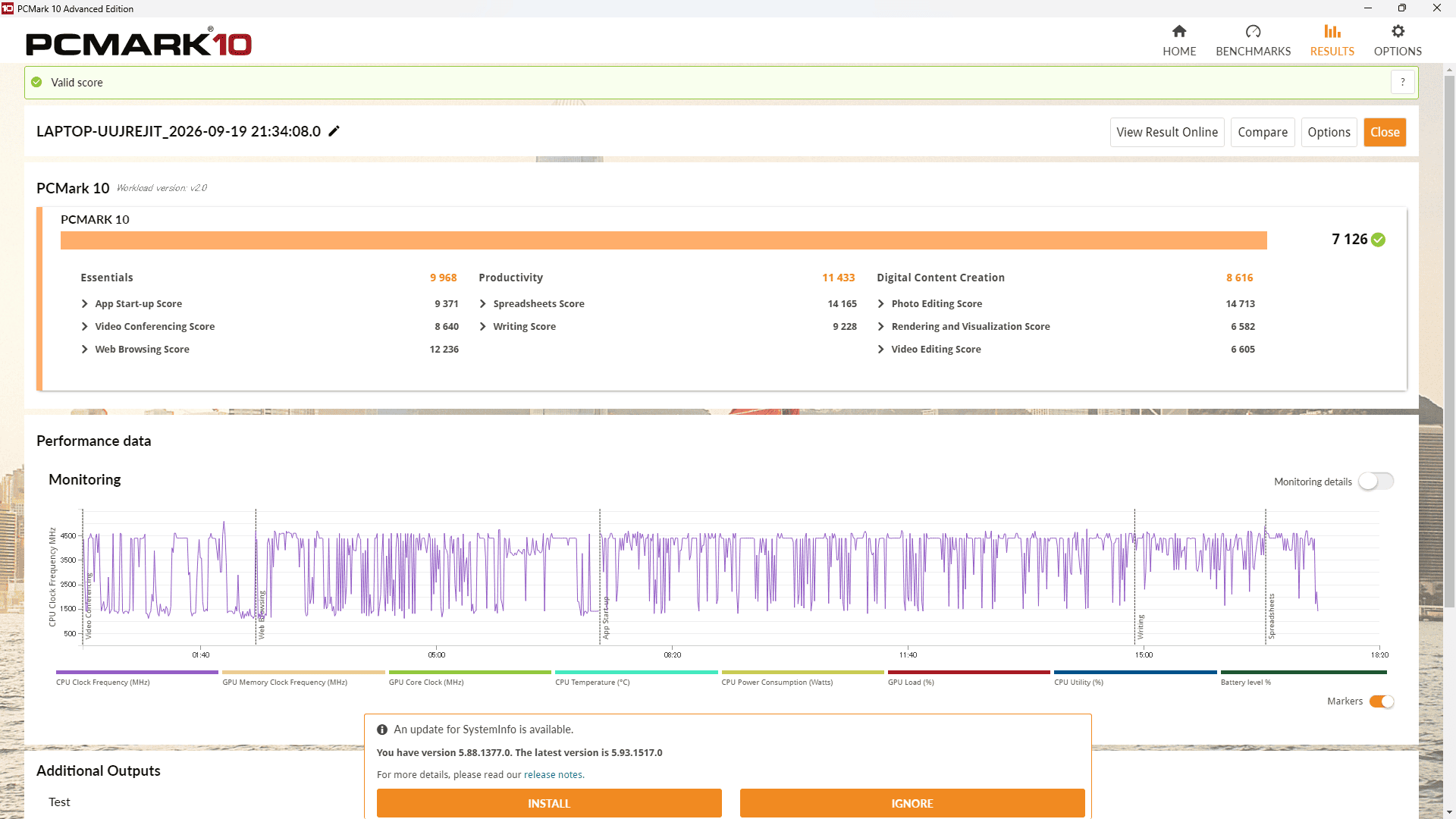Click the Results bar chart icon
Viewport: 1456px width, 819px height.
(x=1332, y=31)
